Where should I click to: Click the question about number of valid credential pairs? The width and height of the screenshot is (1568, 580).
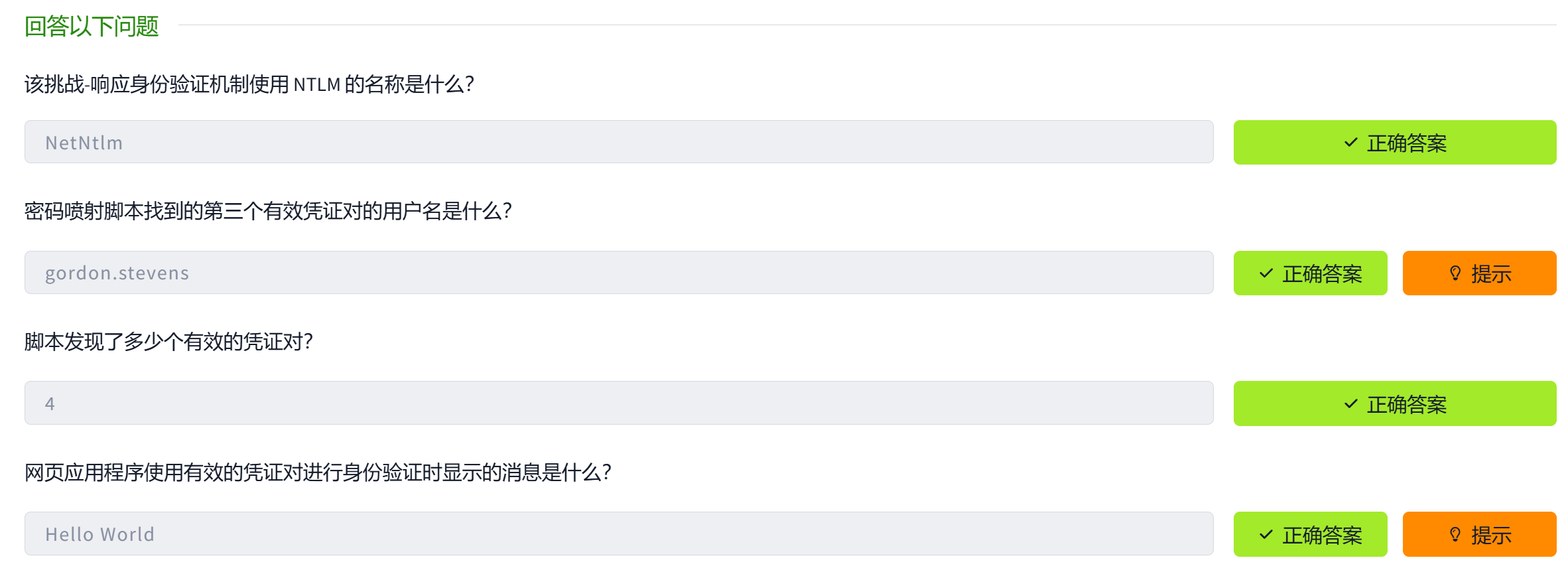[168, 342]
